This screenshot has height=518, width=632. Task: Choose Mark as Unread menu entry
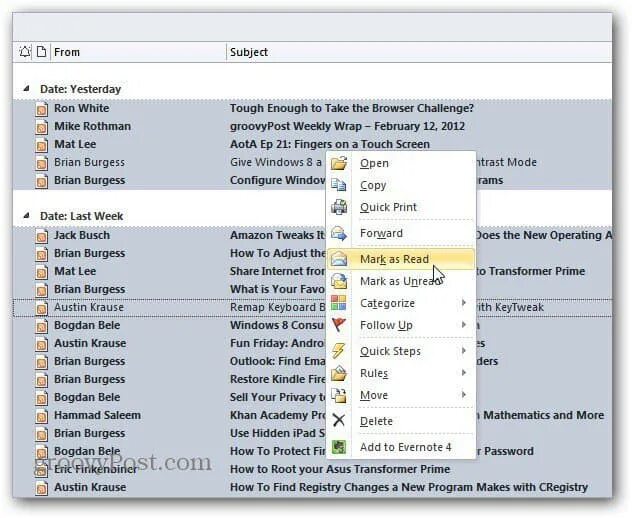[400, 281]
